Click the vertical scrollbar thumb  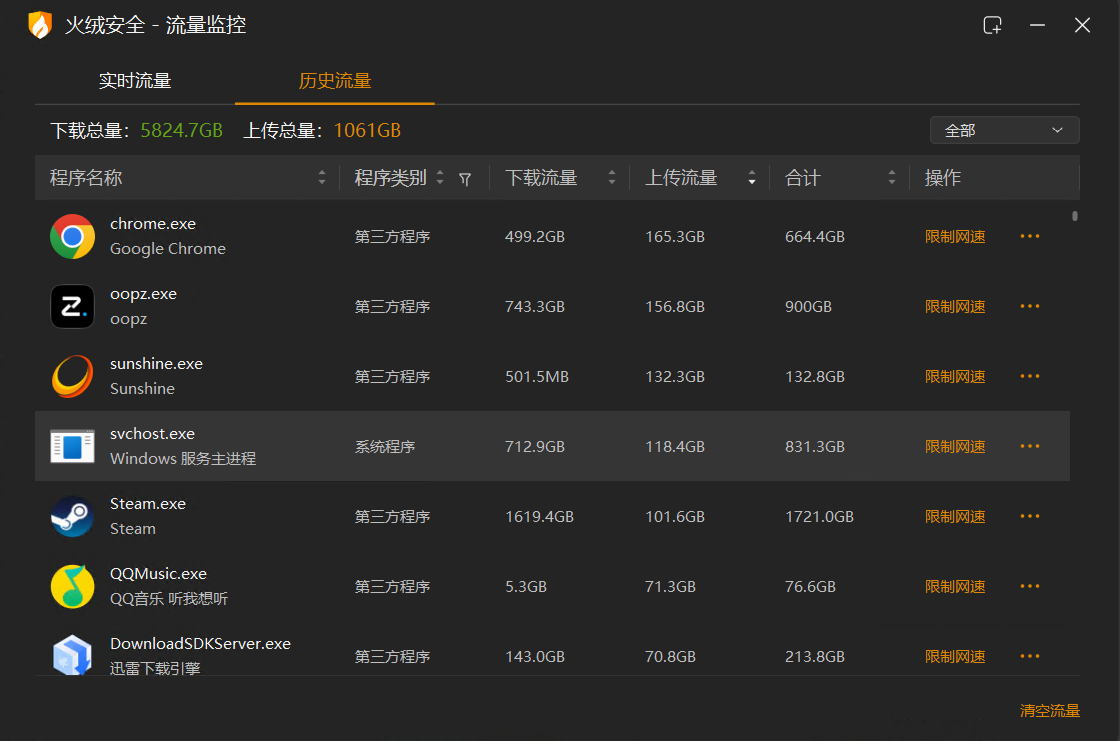coord(1075,215)
